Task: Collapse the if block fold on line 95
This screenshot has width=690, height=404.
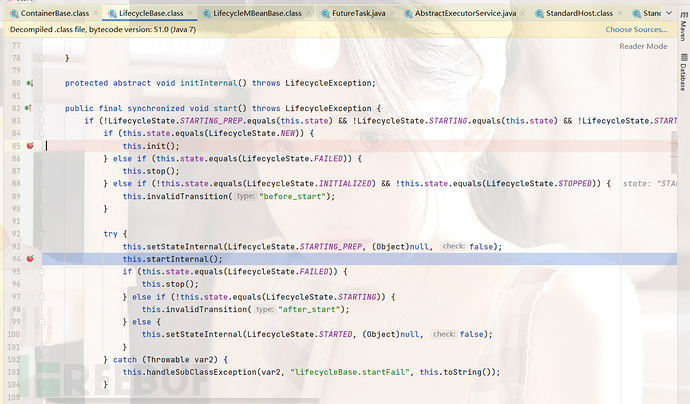Action: 42,272
